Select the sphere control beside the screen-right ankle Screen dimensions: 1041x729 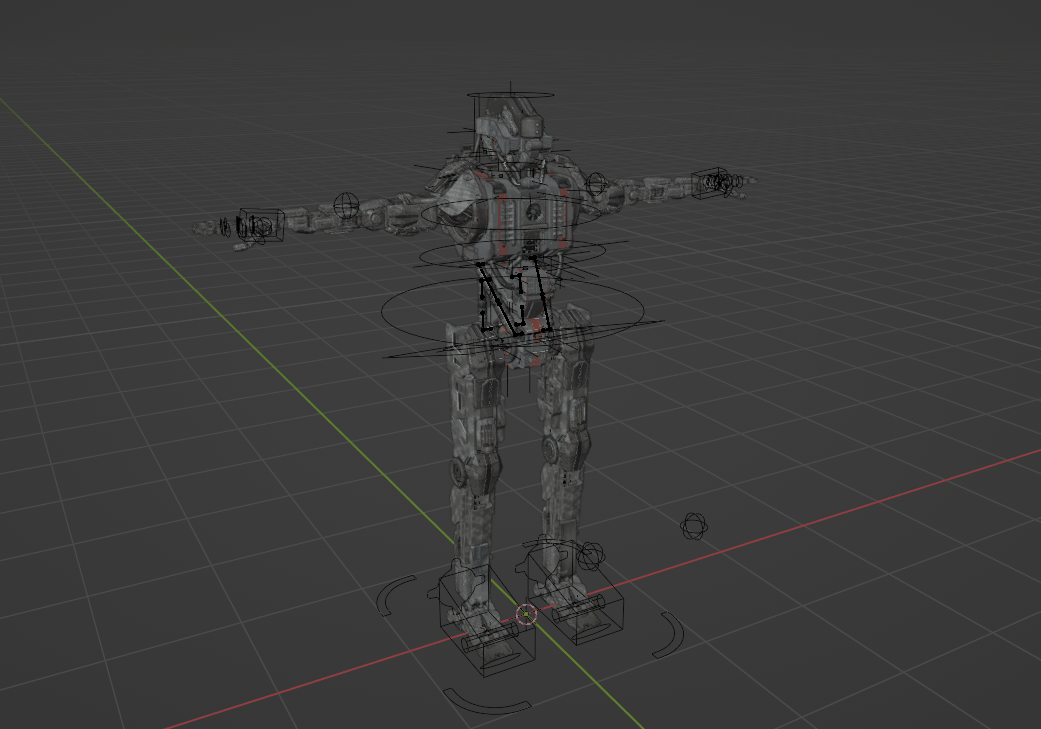point(590,556)
